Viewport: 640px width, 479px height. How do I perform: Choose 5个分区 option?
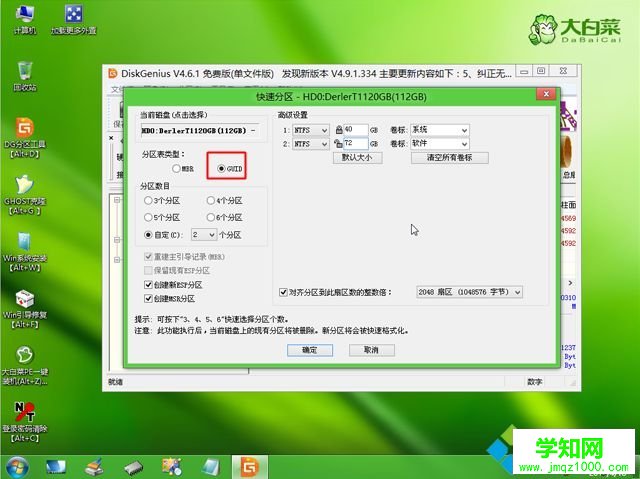pyautogui.click(x=162, y=217)
